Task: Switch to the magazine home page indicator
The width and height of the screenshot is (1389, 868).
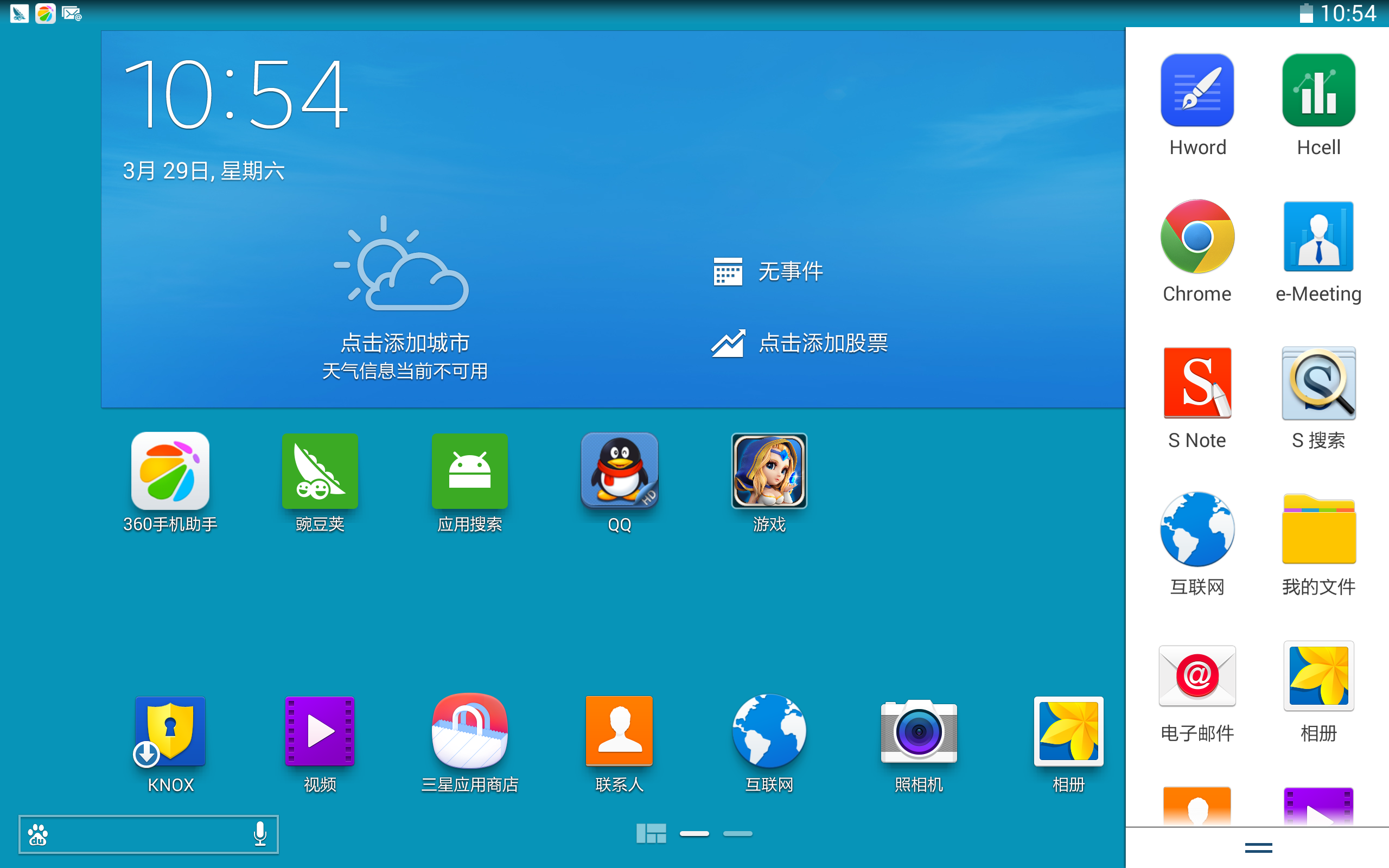Action: [x=651, y=834]
